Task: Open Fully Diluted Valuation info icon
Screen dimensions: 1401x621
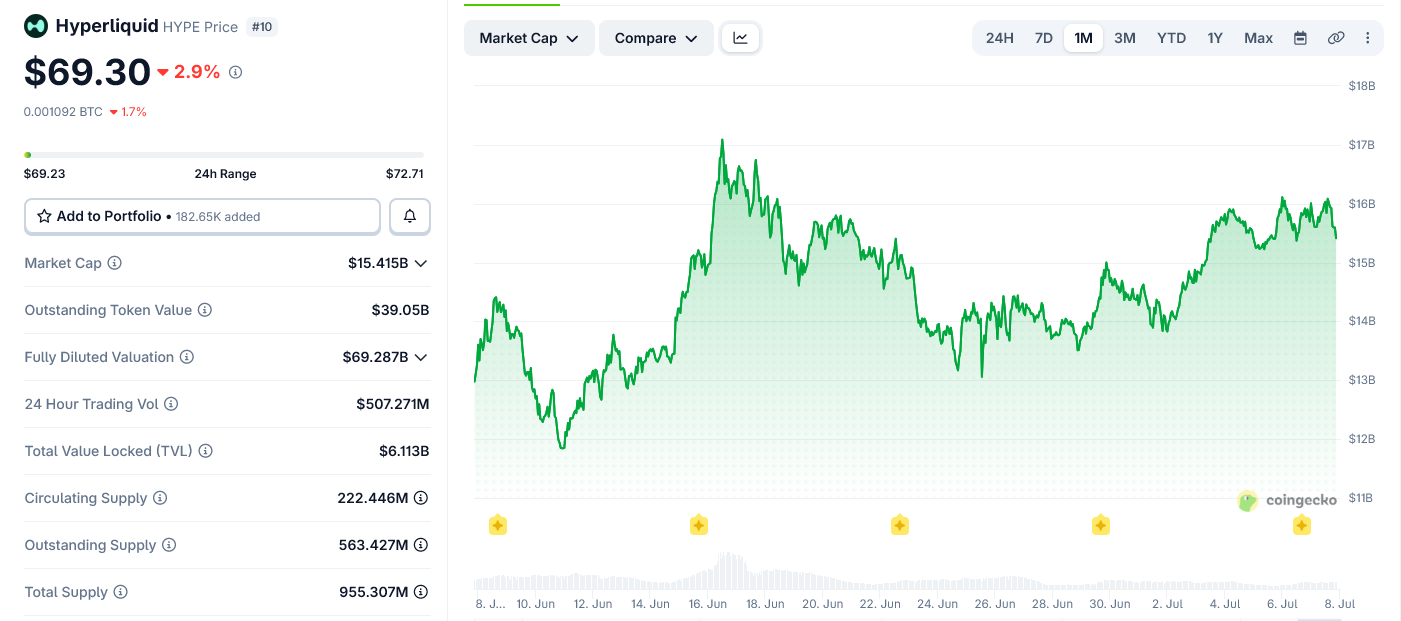Action: (x=187, y=357)
